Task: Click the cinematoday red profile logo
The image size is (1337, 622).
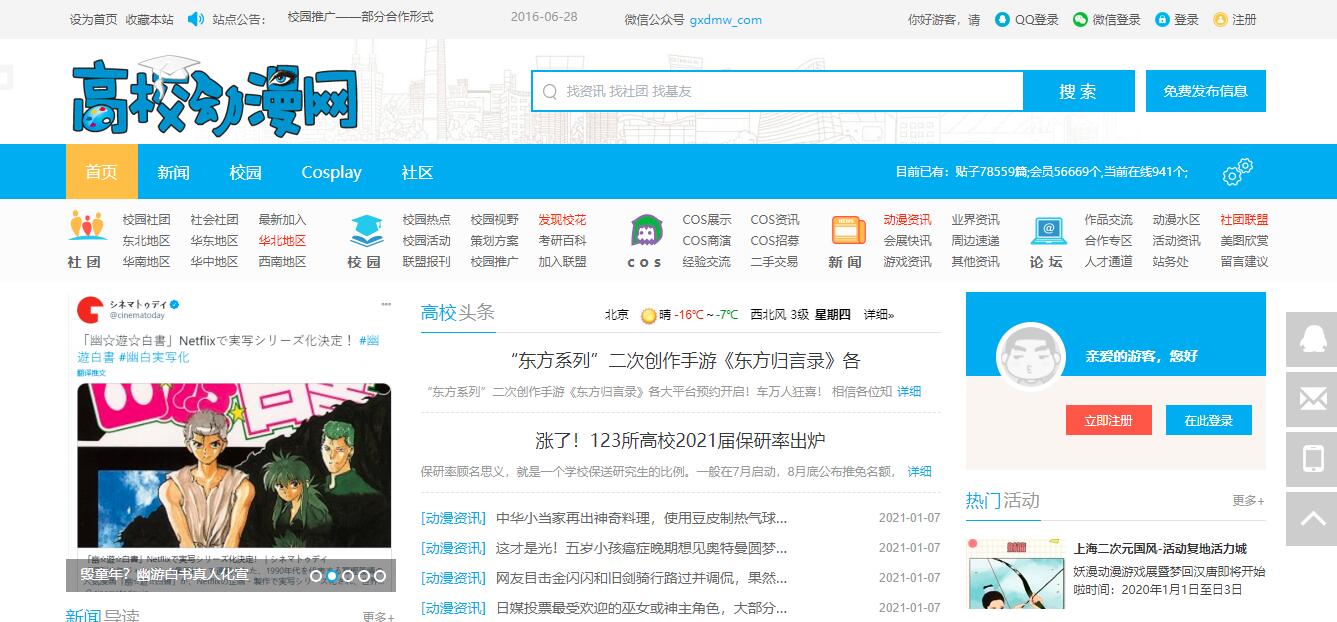Action: tap(90, 308)
